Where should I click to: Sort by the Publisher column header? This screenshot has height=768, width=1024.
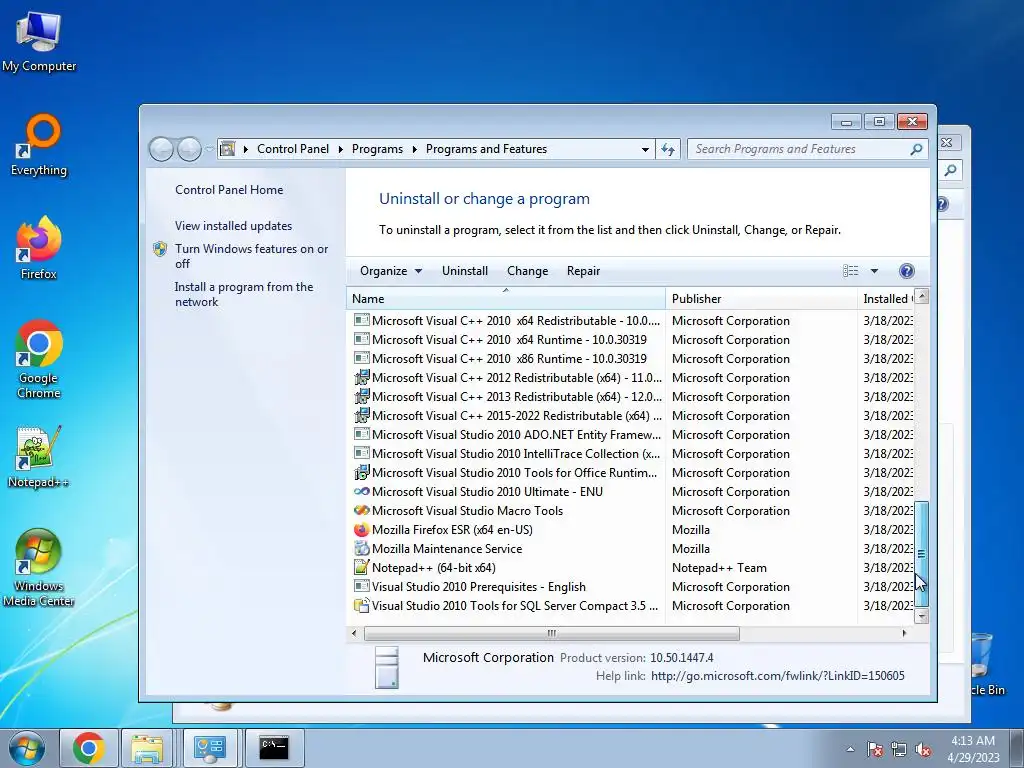(761, 299)
